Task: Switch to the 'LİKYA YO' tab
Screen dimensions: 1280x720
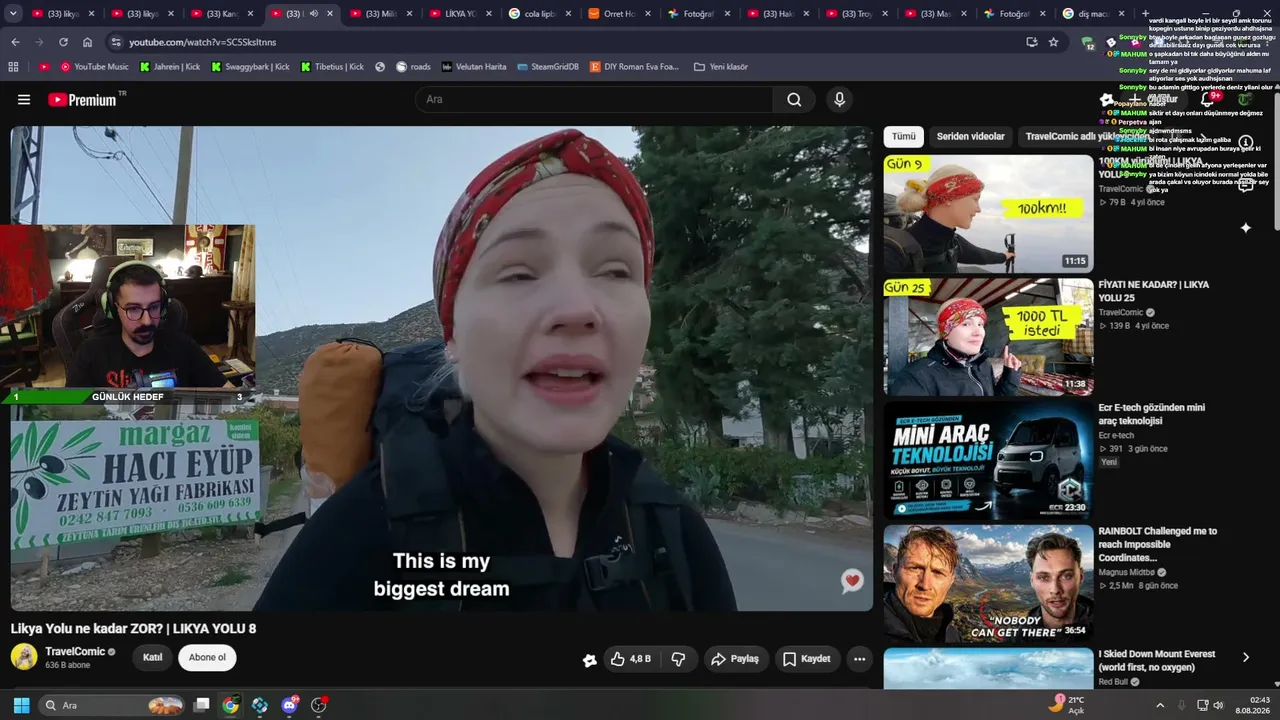Action: [x=461, y=14]
